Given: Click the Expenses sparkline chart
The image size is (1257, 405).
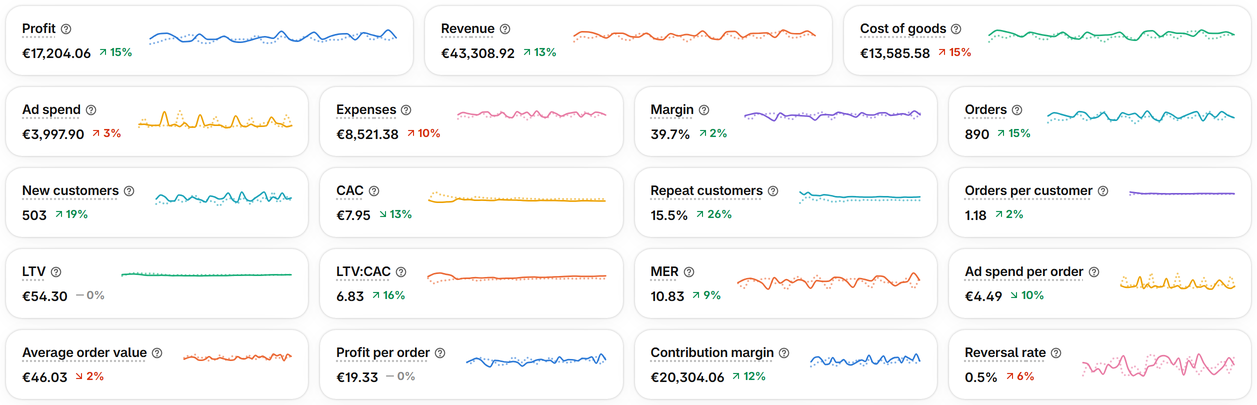Looking at the screenshot, I should [x=532, y=115].
